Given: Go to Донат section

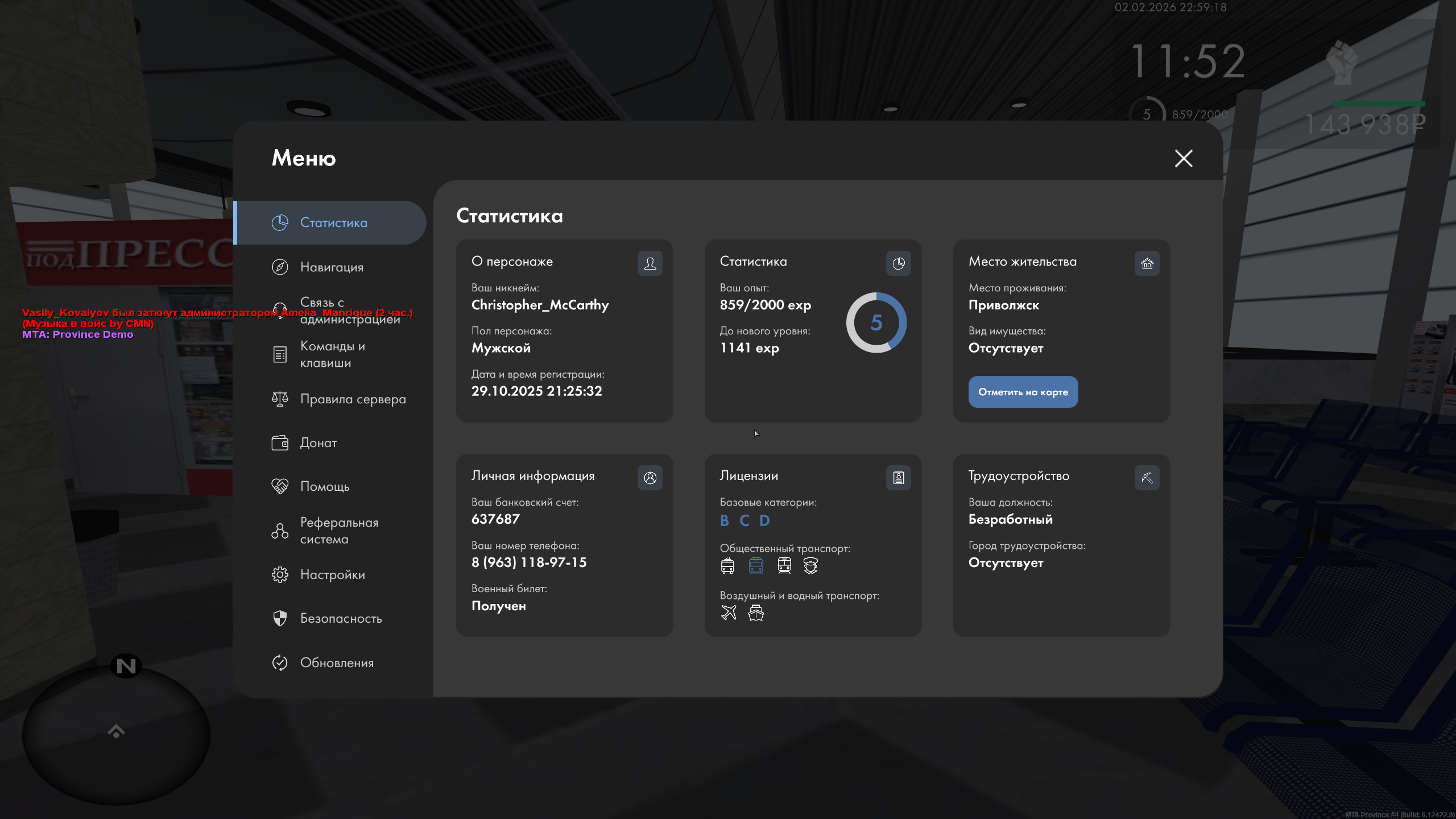Looking at the screenshot, I should [318, 442].
